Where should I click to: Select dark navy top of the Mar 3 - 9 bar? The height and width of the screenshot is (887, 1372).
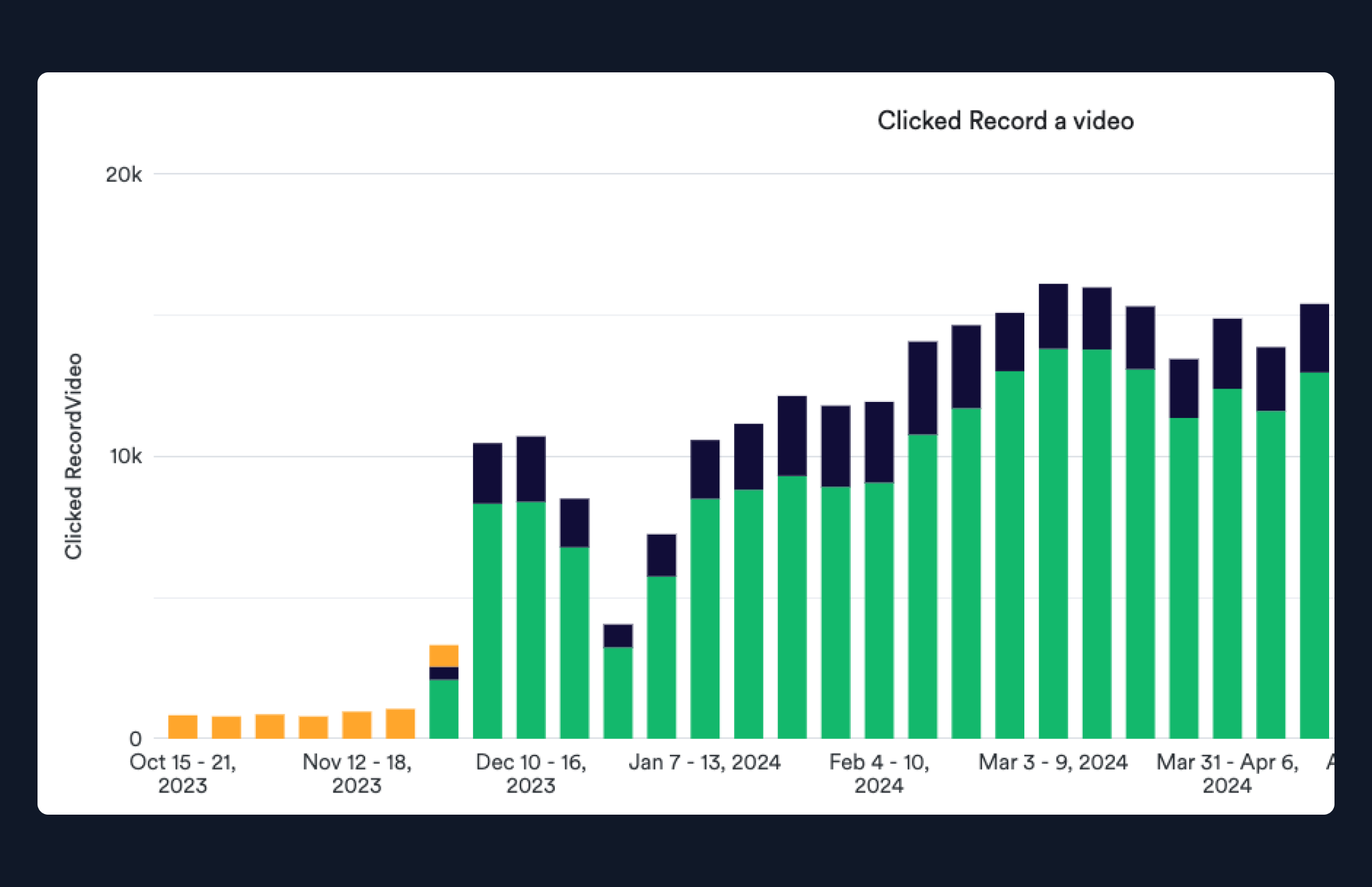click(x=1054, y=316)
